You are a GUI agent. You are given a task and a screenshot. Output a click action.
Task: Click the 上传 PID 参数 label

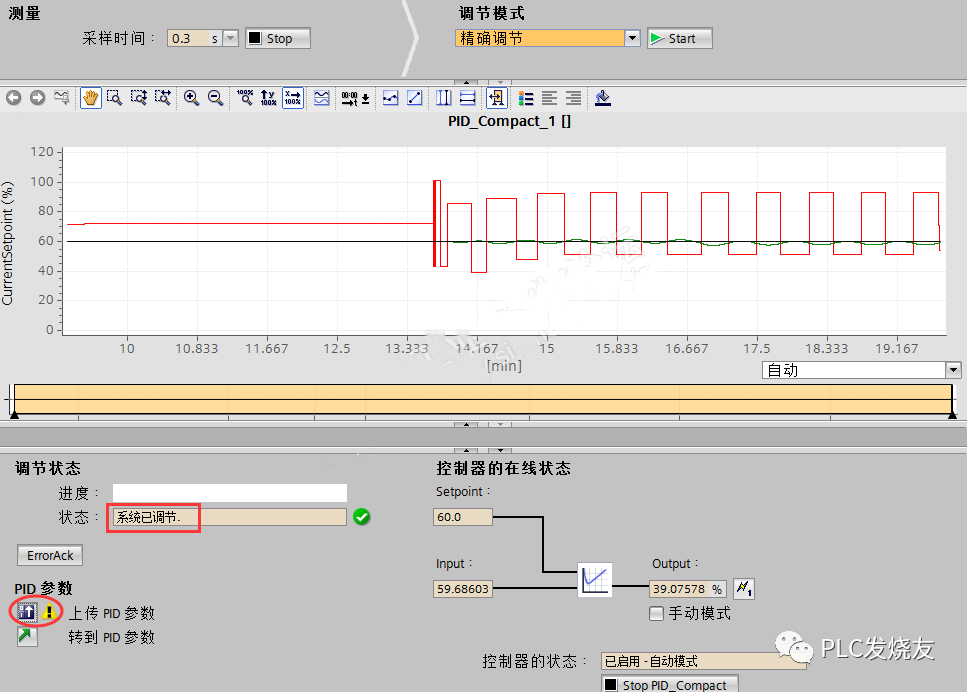click(x=112, y=613)
